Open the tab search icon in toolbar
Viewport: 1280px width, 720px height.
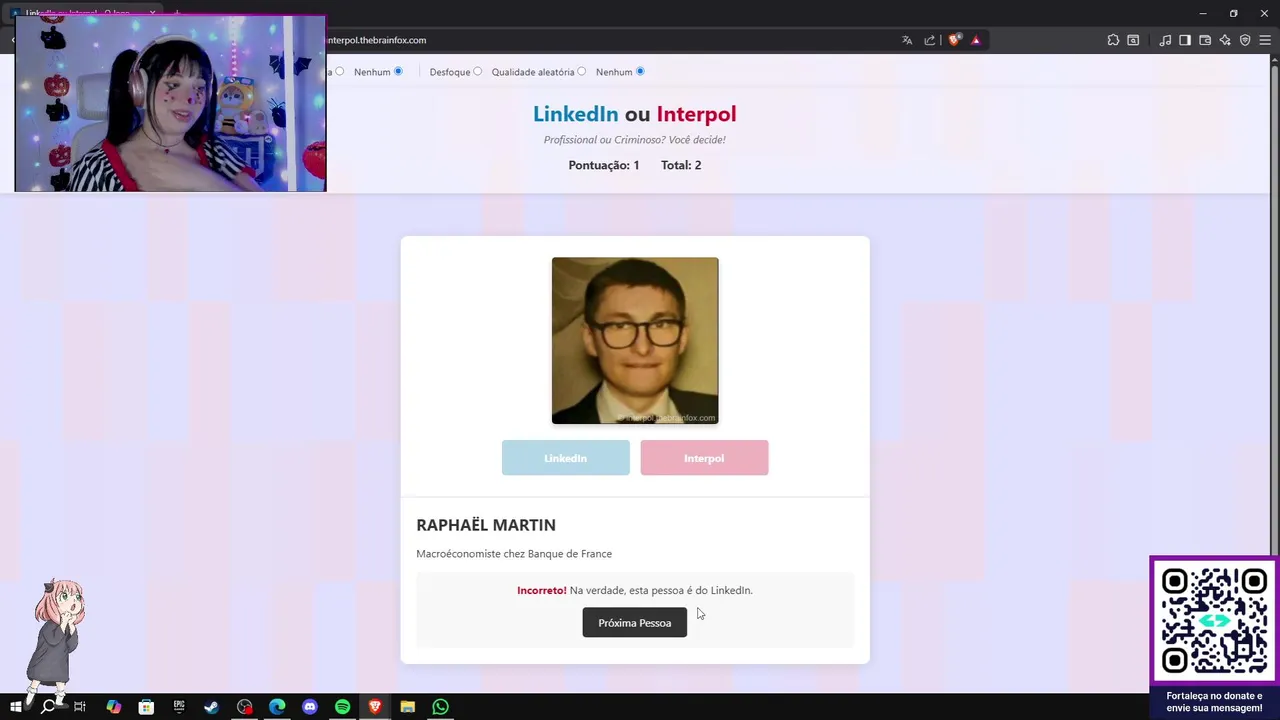coord(1133,40)
